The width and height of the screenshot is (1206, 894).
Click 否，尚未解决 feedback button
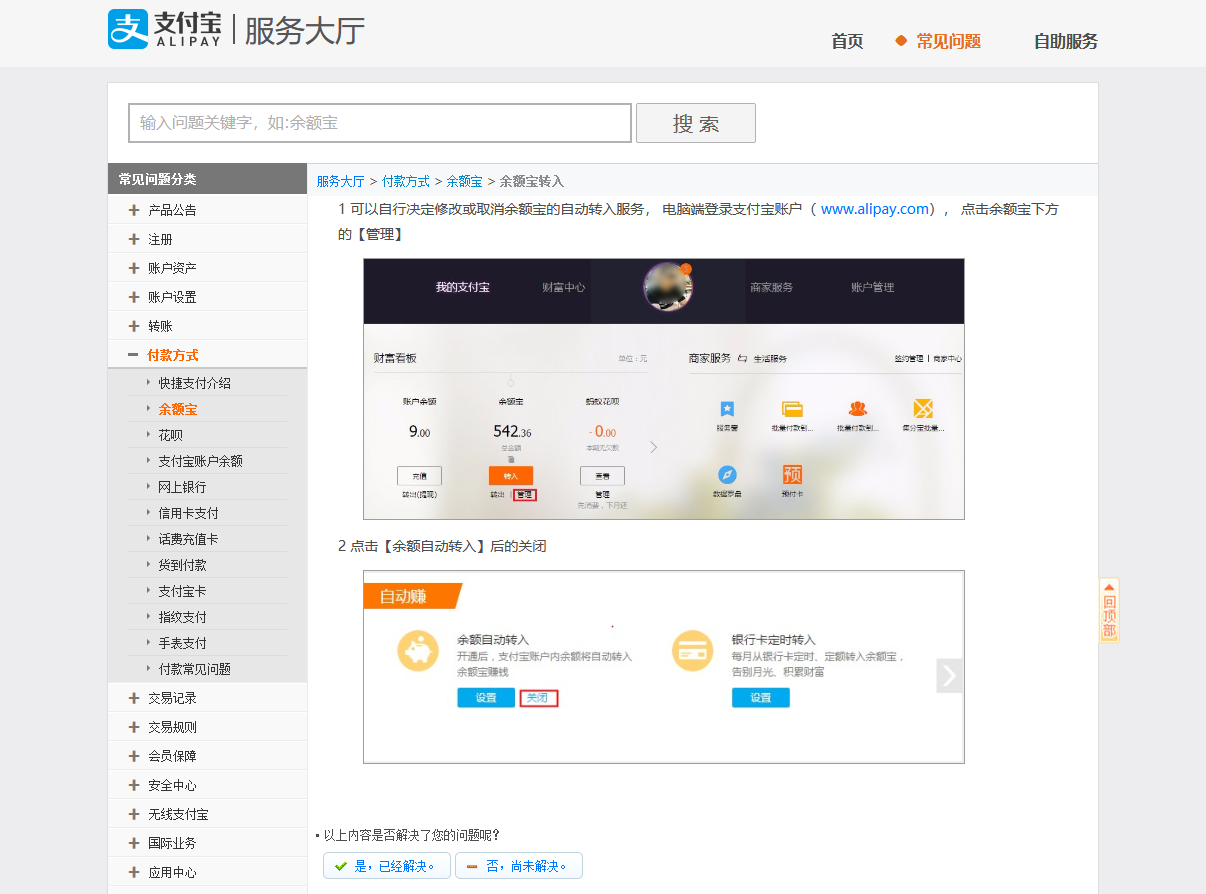[x=519, y=866]
